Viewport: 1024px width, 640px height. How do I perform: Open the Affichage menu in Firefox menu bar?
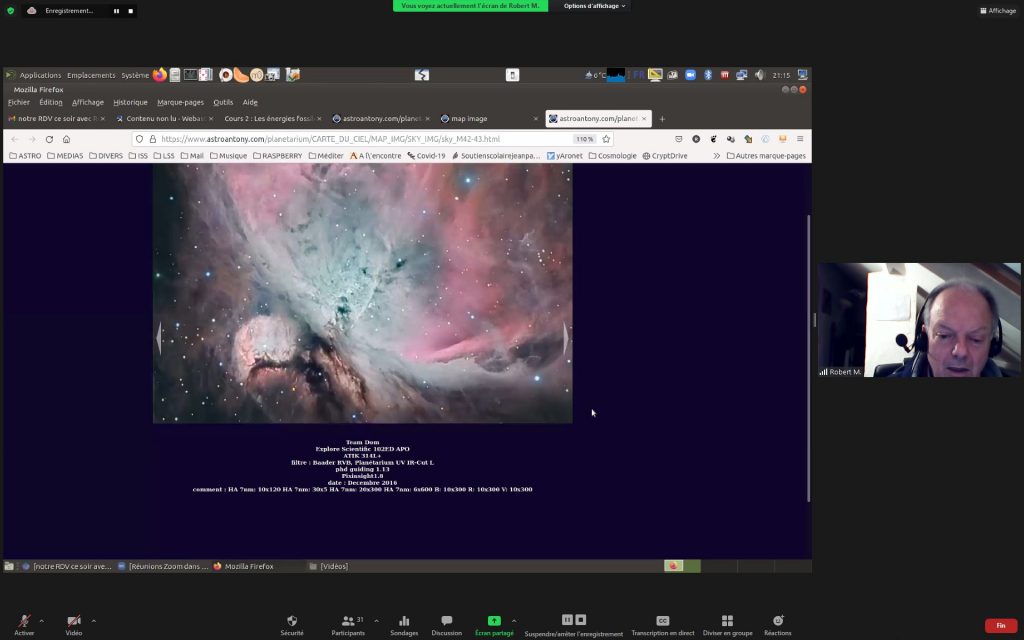tap(88, 103)
